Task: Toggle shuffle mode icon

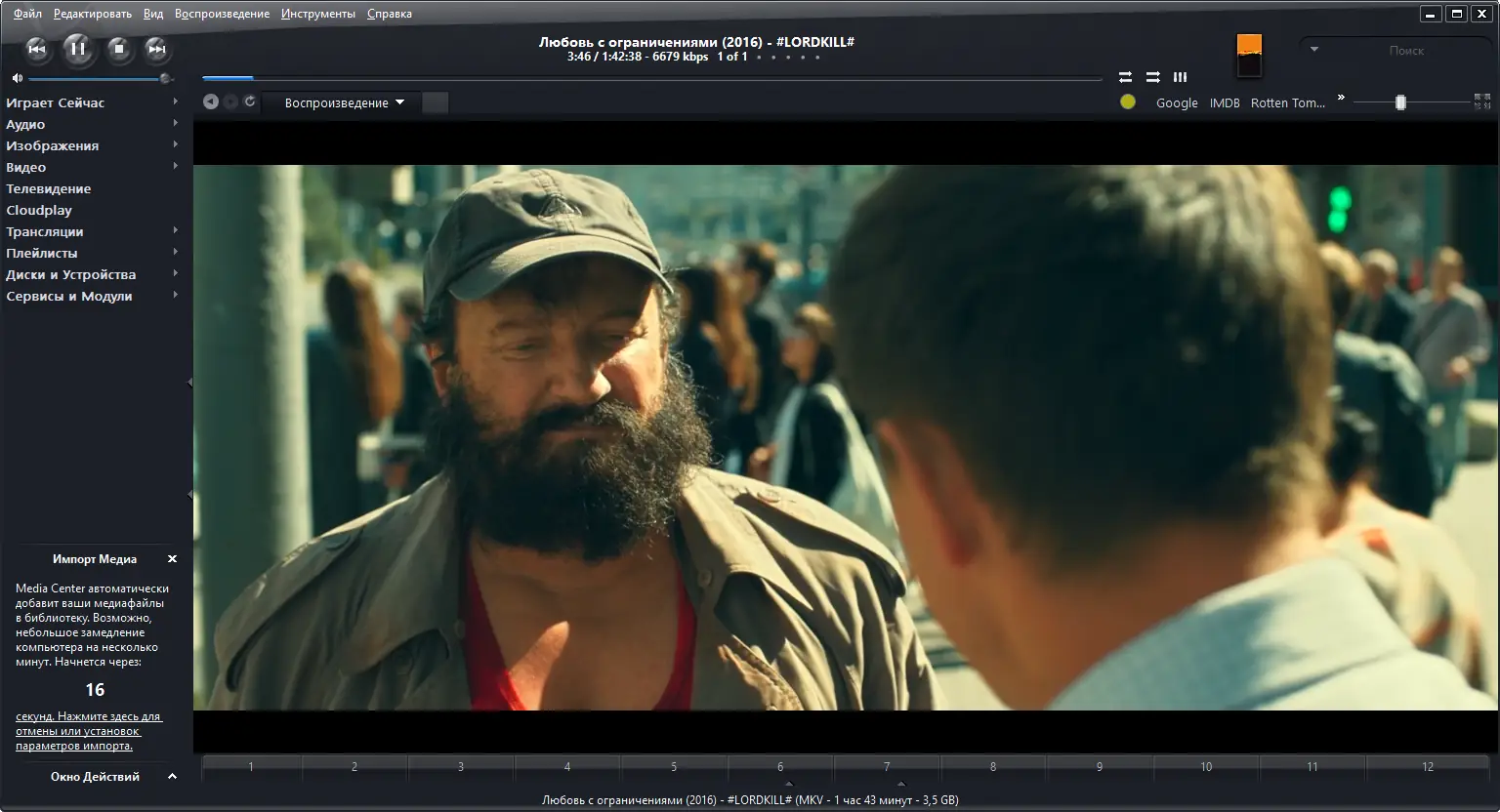Action: (x=1152, y=77)
